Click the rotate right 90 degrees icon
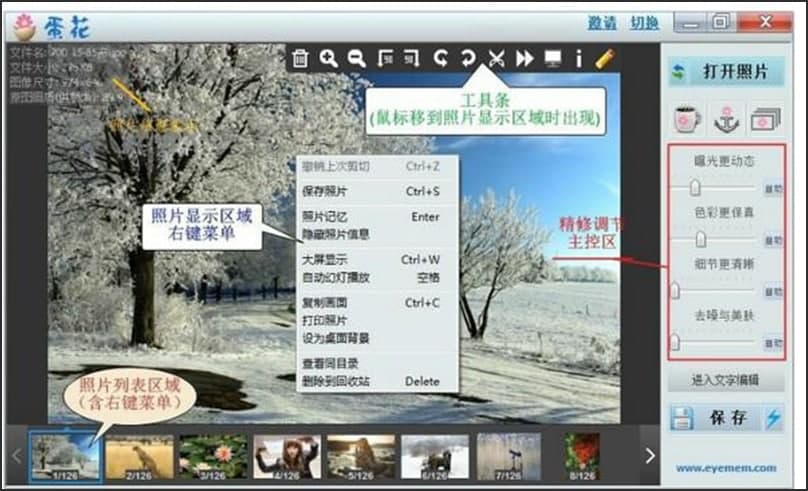 click(x=412, y=59)
